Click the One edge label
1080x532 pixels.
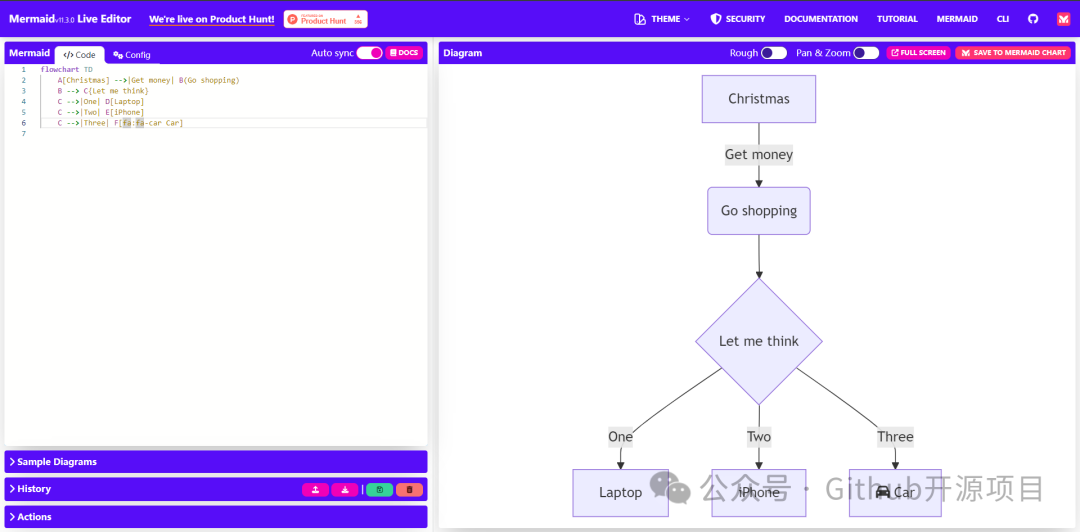(620, 437)
